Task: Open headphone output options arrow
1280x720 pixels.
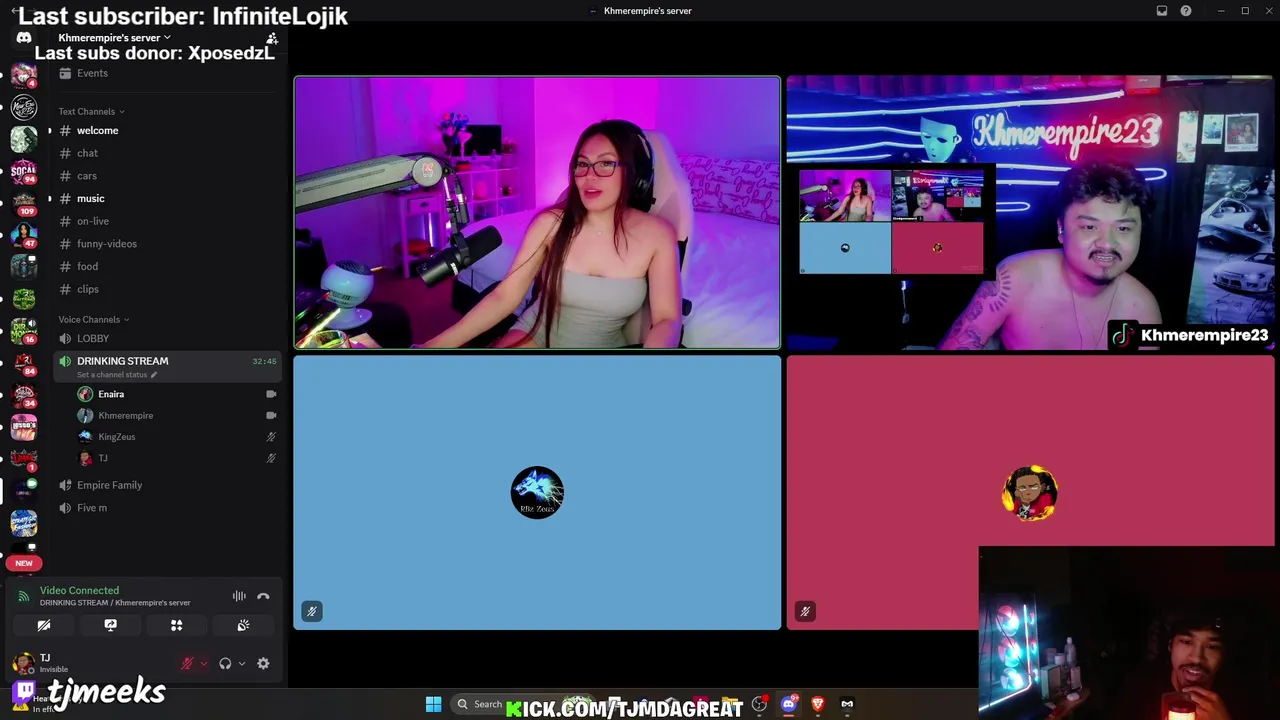Action: click(241, 663)
